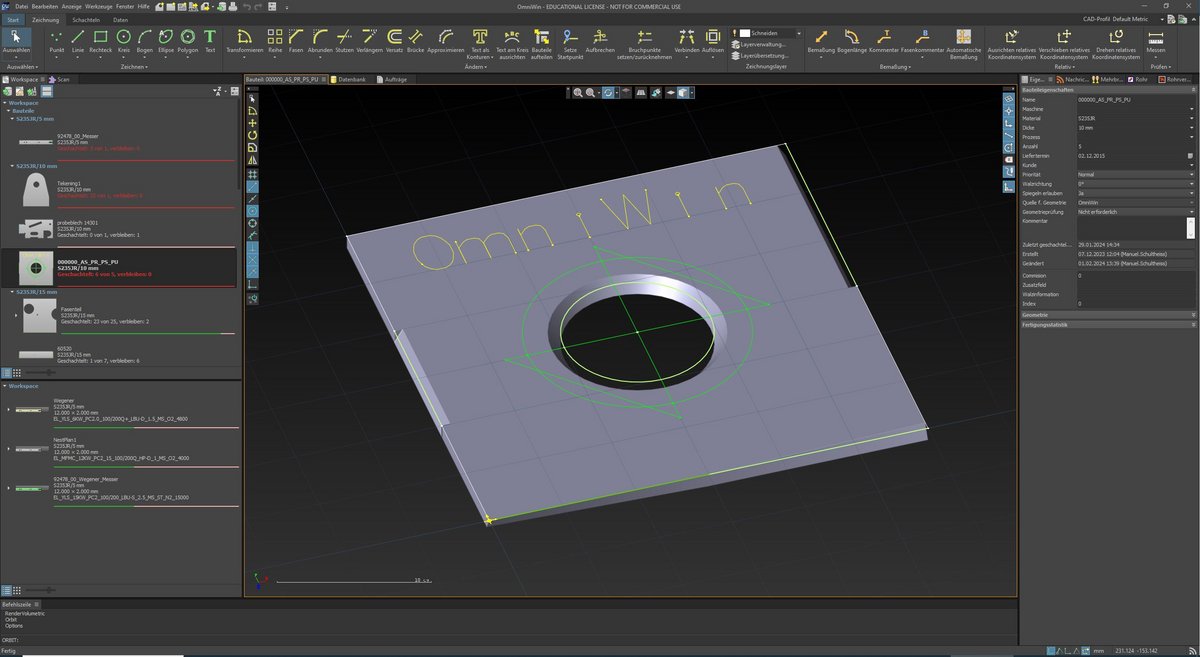1200x657 pixels.
Task: Open the Aufträge document tab
Action: (392, 78)
